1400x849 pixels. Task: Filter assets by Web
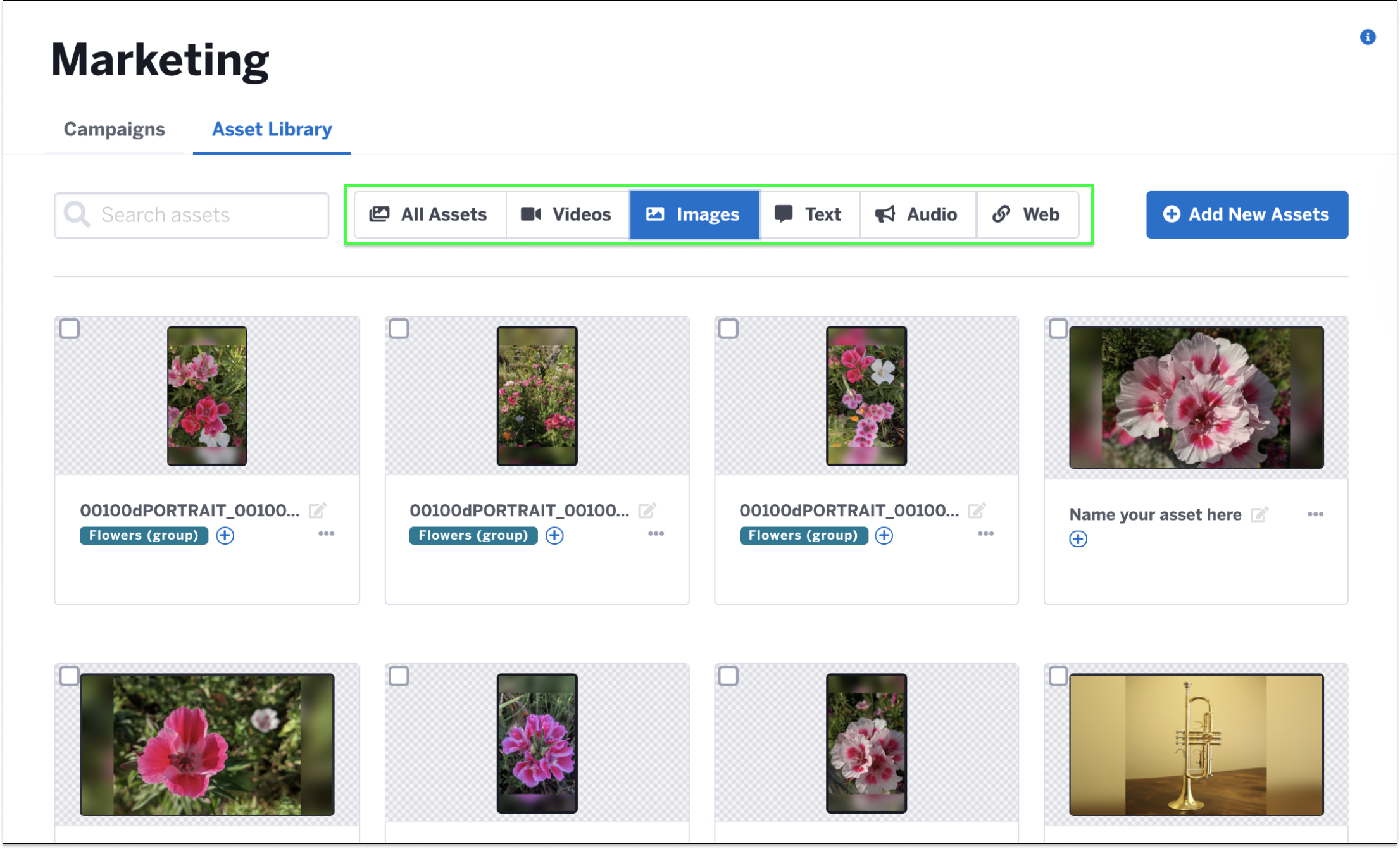point(1028,214)
